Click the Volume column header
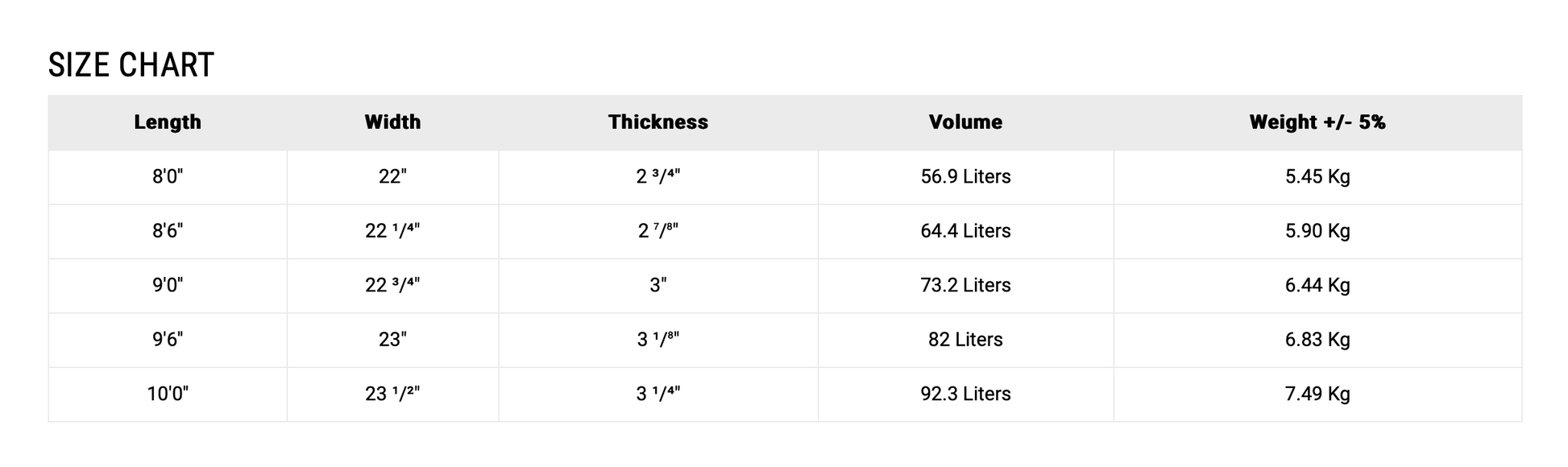 (x=965, y=122)
